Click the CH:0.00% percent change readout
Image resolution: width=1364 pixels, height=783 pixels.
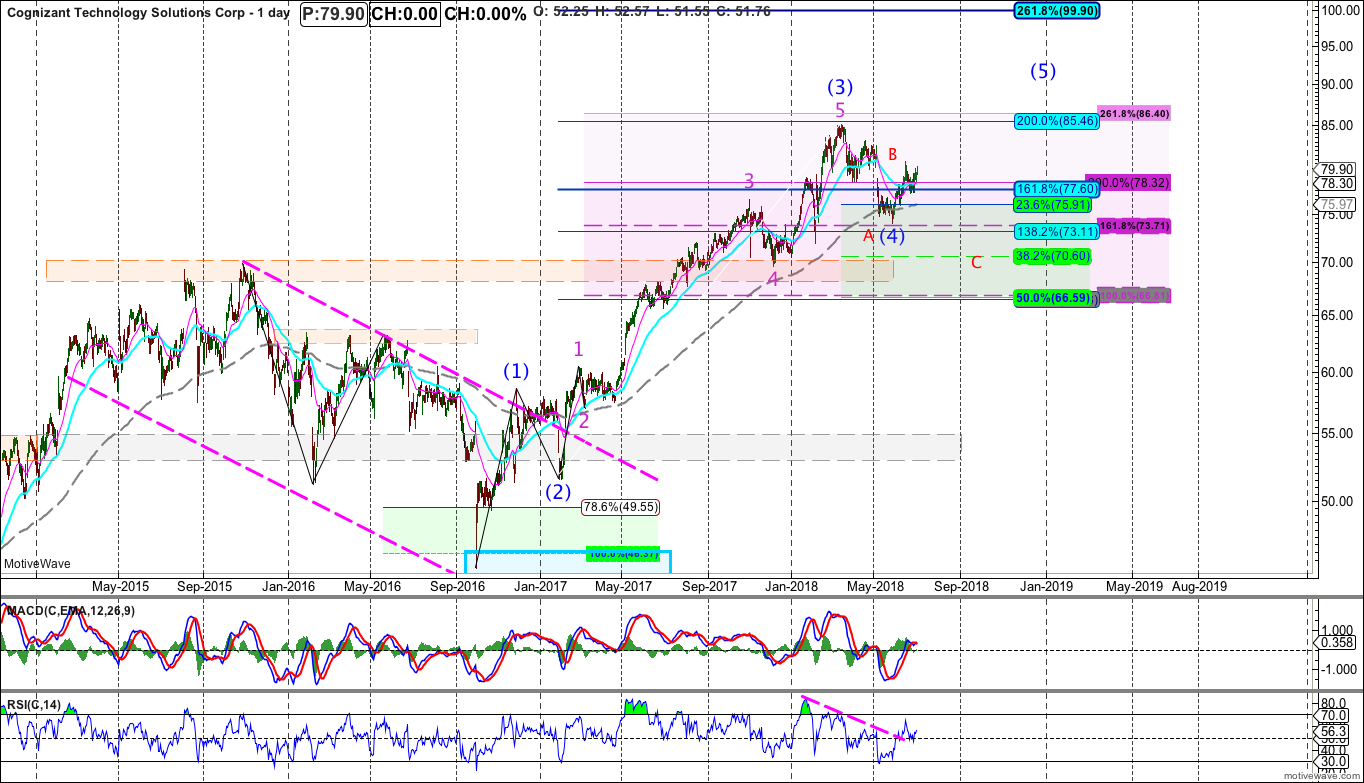pyautogui.click(x=485, y=14)
